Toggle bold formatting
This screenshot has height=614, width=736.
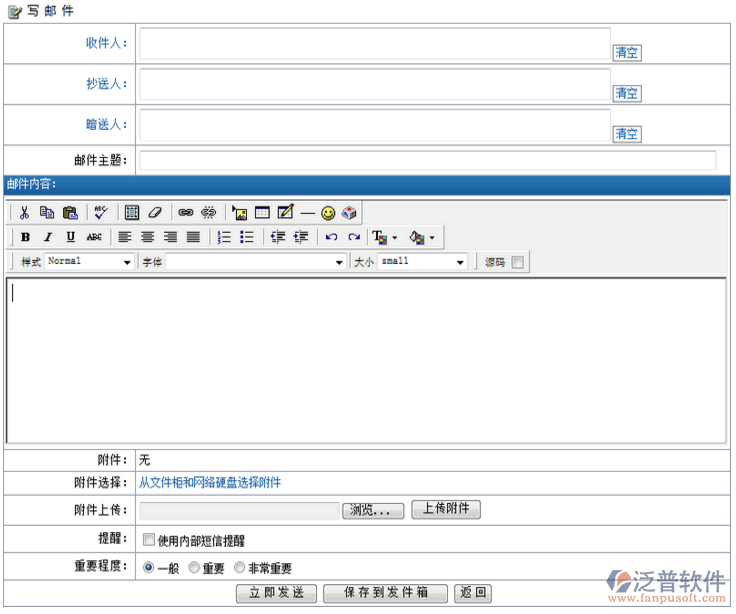(x=25, y=238)
